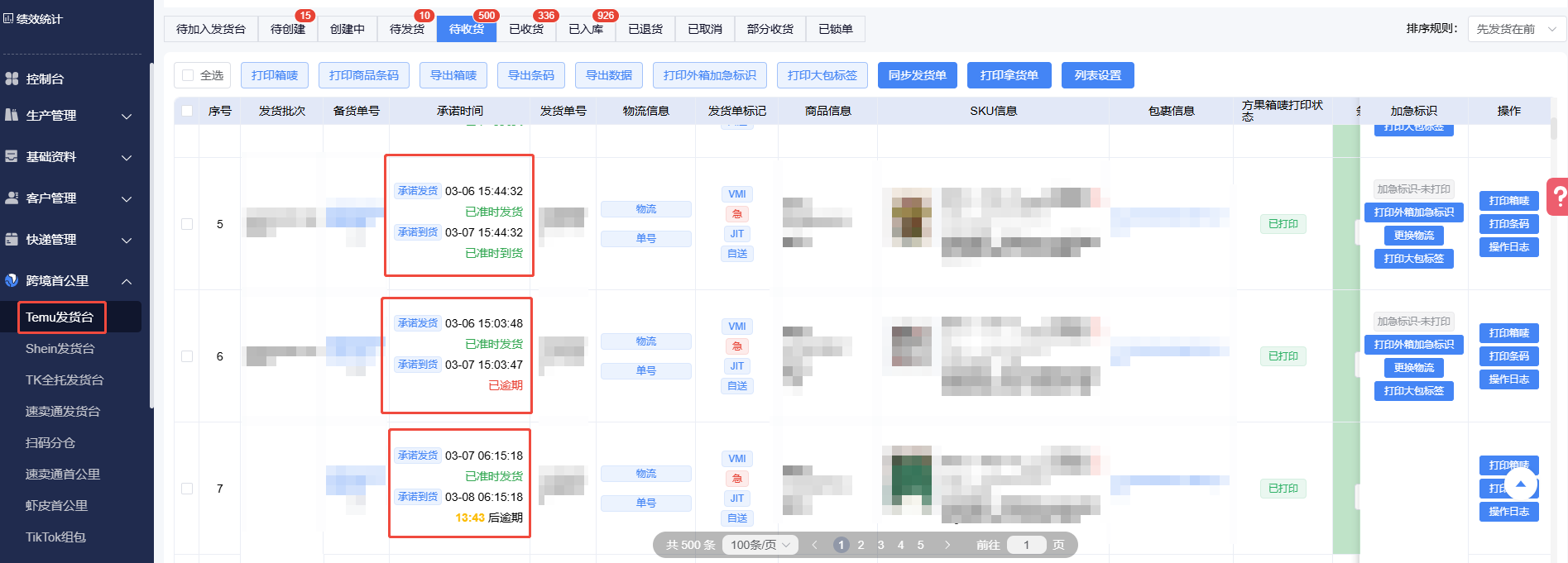Viewport: 1568px width, 563px height.
Task: Switch to the 创建中 tab
Action: point(348,29)
